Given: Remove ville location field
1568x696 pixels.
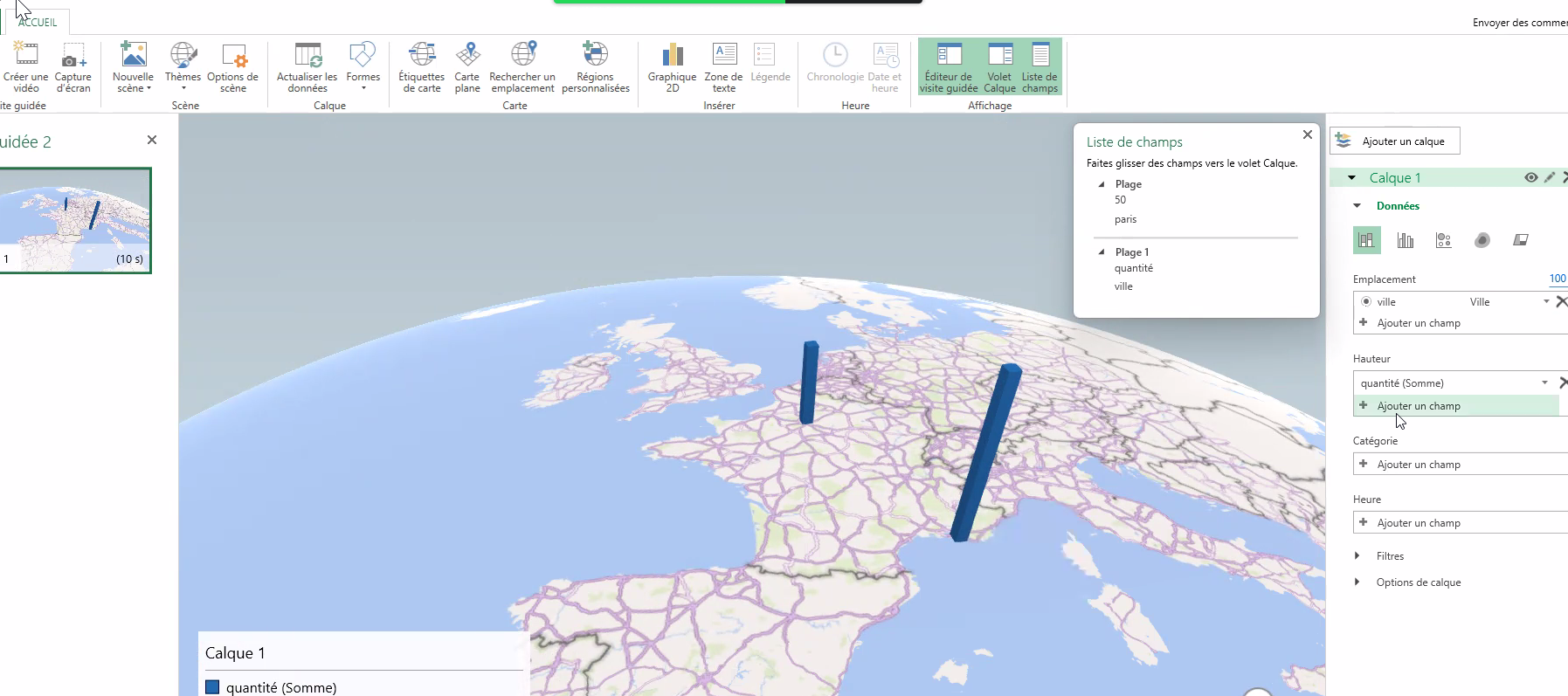Looking at the screenshot, I should [1562, 301].
